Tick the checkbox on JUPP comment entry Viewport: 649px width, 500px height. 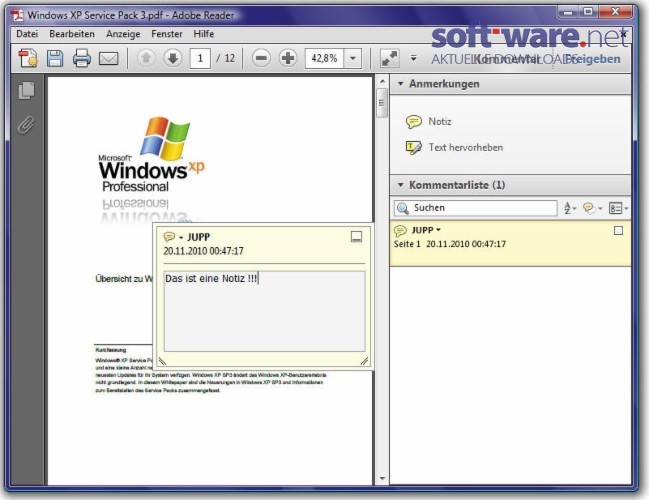coord(618,231)
